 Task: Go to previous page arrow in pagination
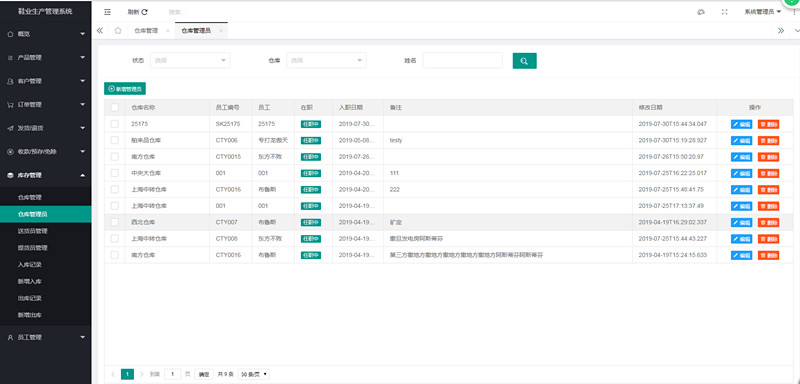coord(113,374)
